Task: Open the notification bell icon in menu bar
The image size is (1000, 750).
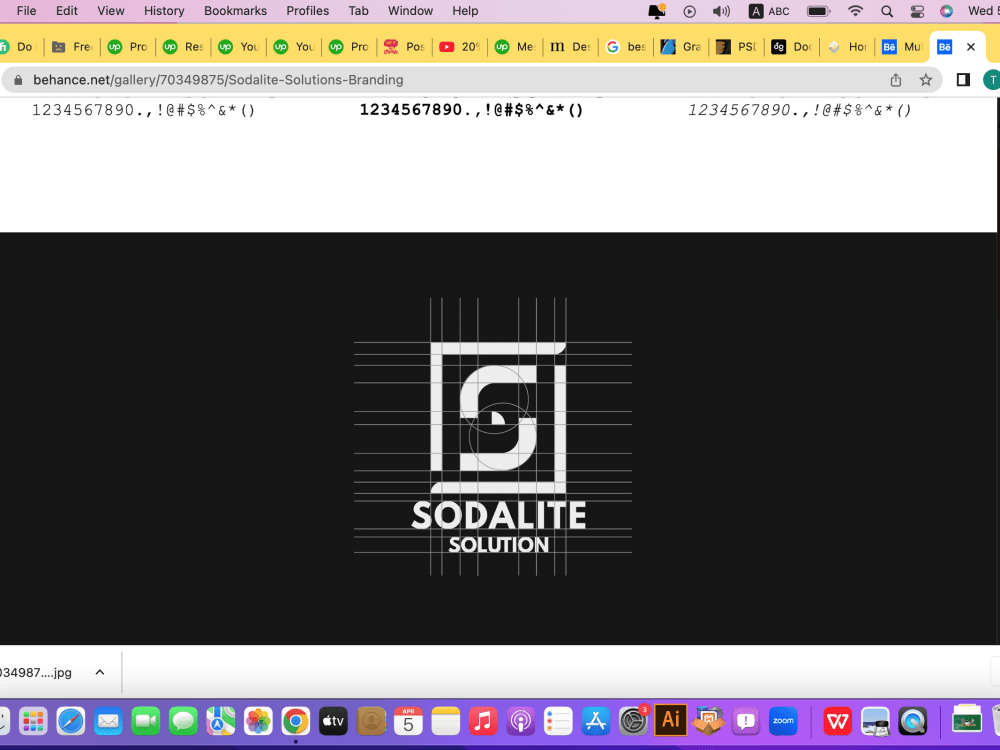Action: (x=657, y=11)
